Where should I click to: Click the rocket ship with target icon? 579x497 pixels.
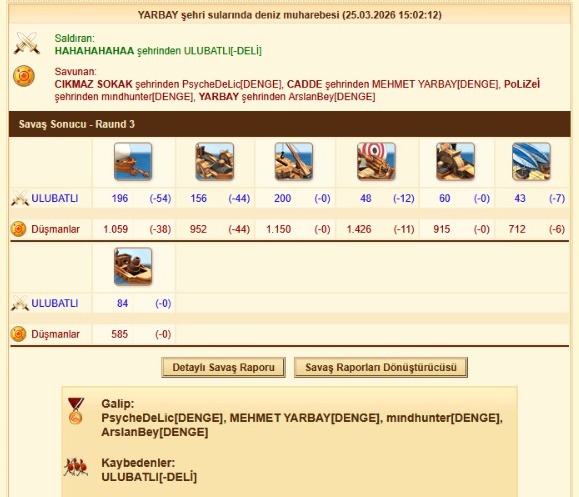(x=376, y=161)
